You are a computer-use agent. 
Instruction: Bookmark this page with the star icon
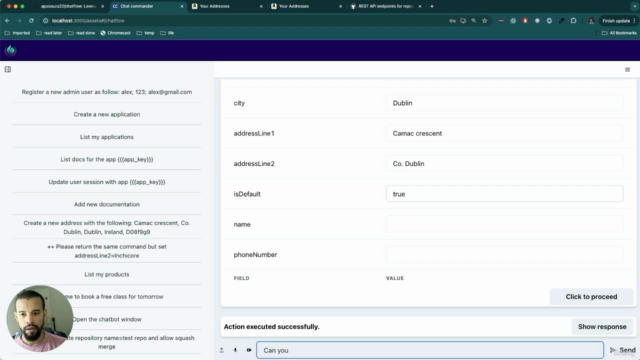(x=484, y=20)
